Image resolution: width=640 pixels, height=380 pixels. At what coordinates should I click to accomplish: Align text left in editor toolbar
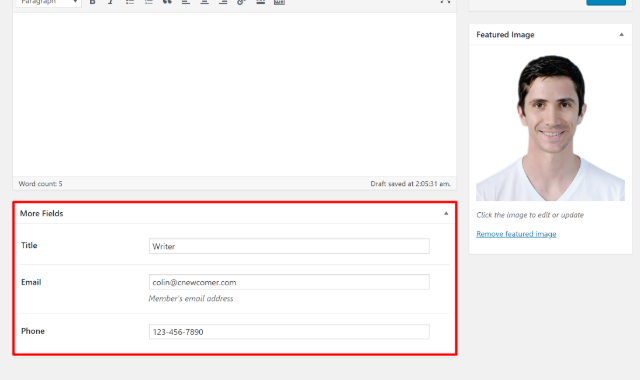coord(186,2)
